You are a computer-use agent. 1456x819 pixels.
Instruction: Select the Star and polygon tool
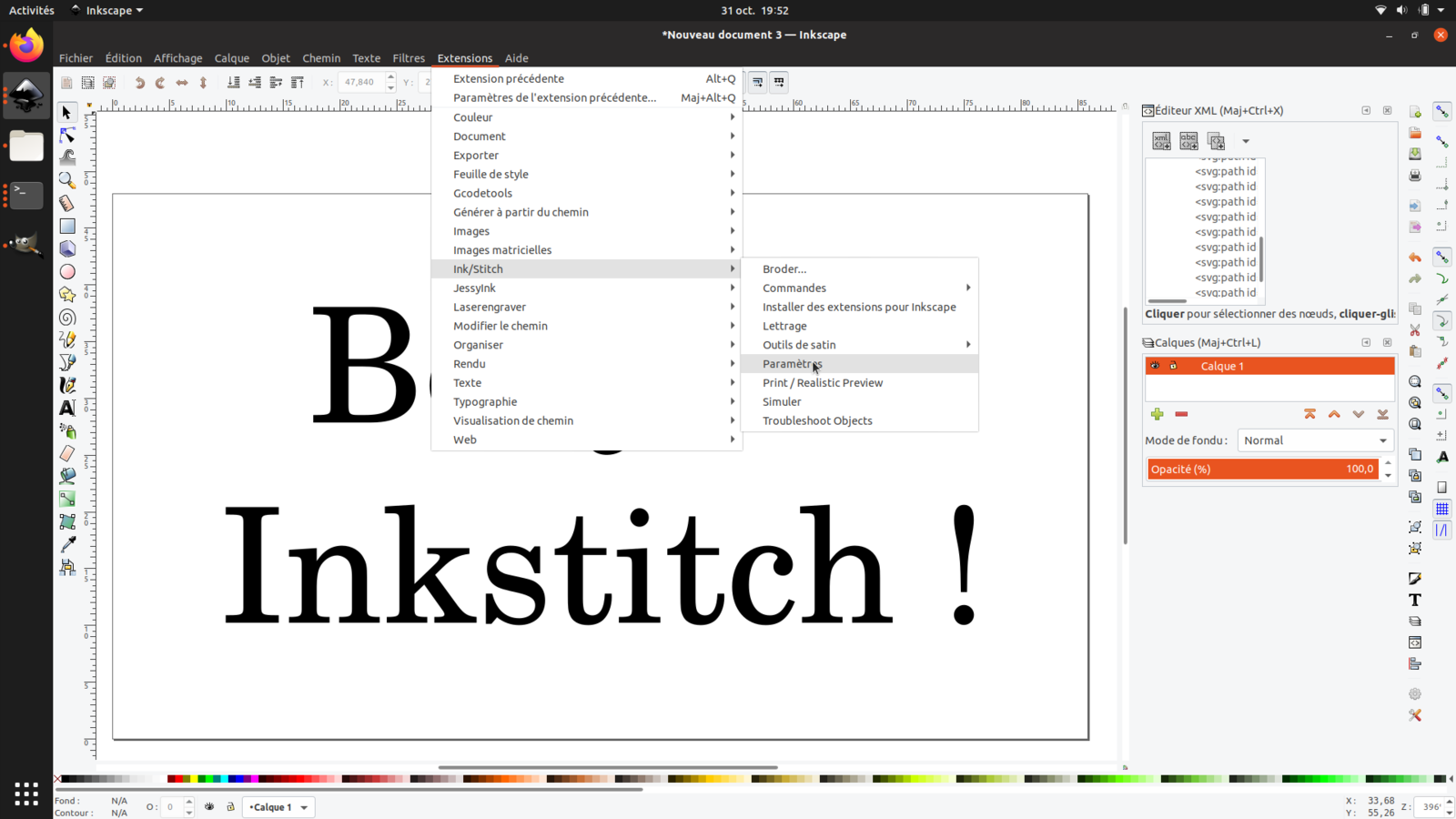(67, 294)
